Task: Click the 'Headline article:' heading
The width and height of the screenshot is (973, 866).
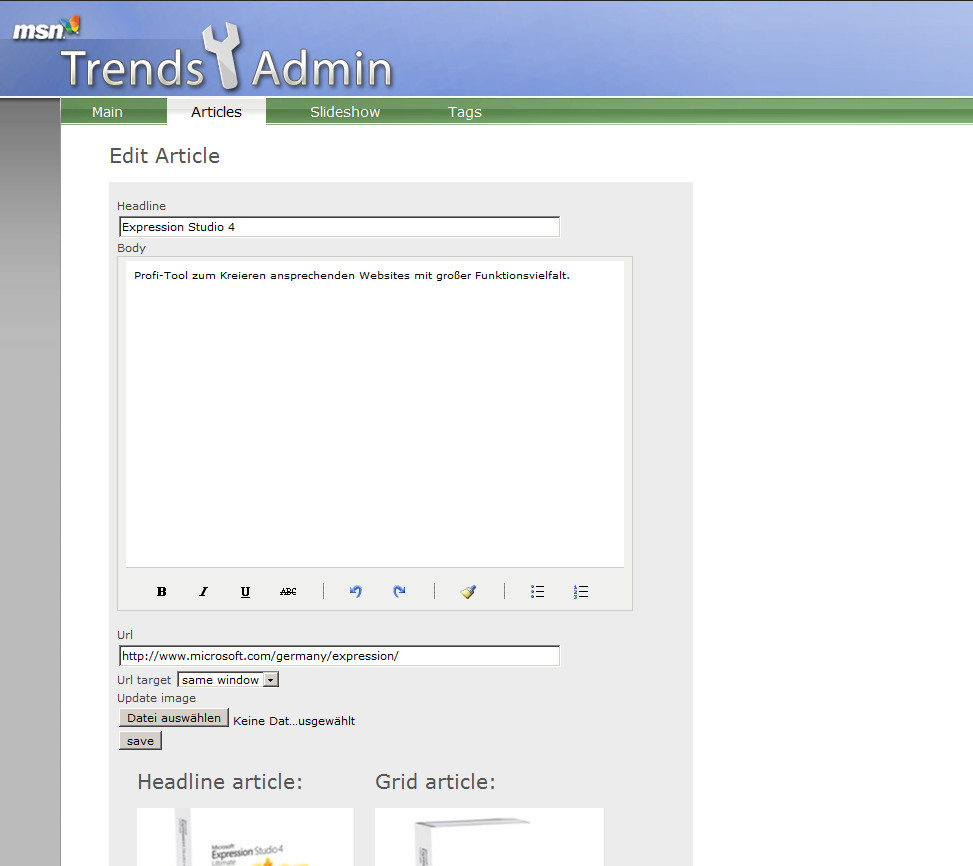Action: (220, 782)
